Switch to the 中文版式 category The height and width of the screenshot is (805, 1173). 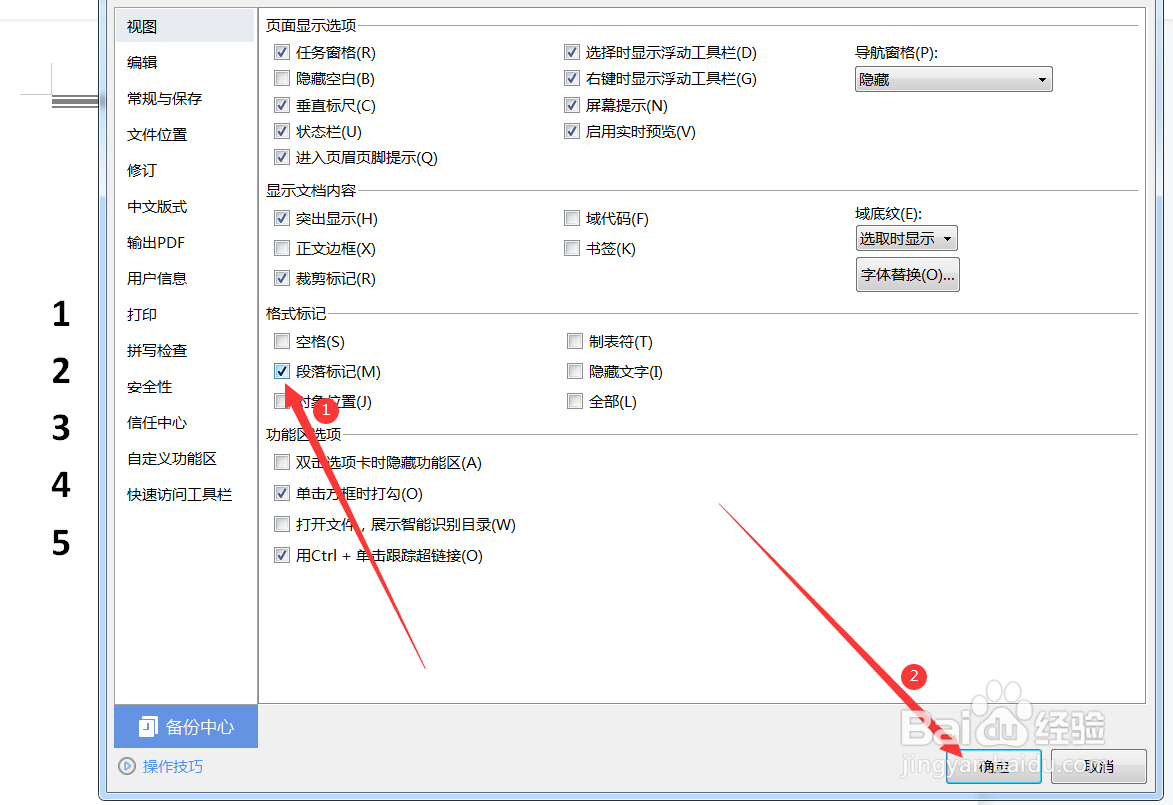coord(157,206)
